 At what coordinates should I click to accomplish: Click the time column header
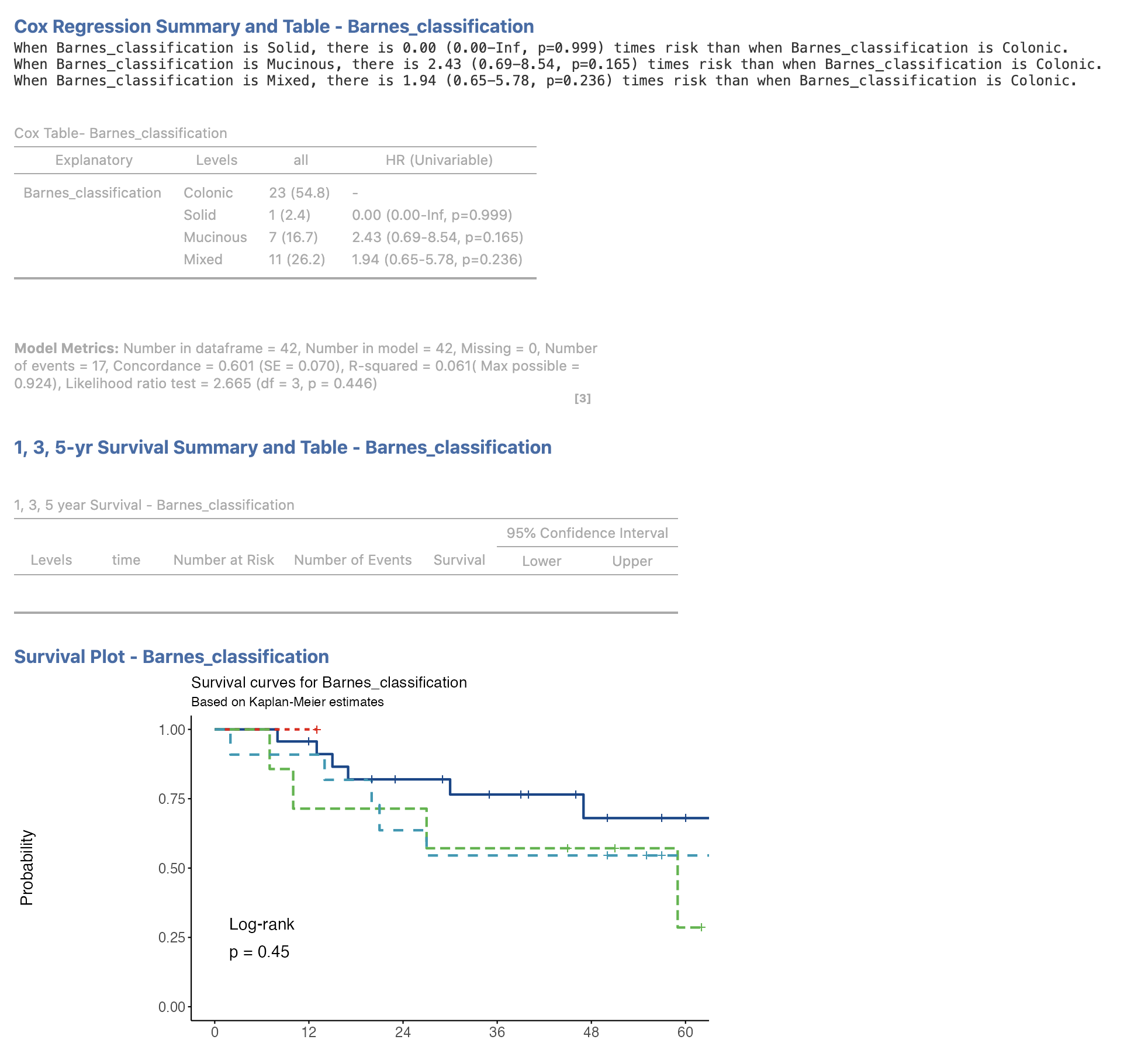126,560
